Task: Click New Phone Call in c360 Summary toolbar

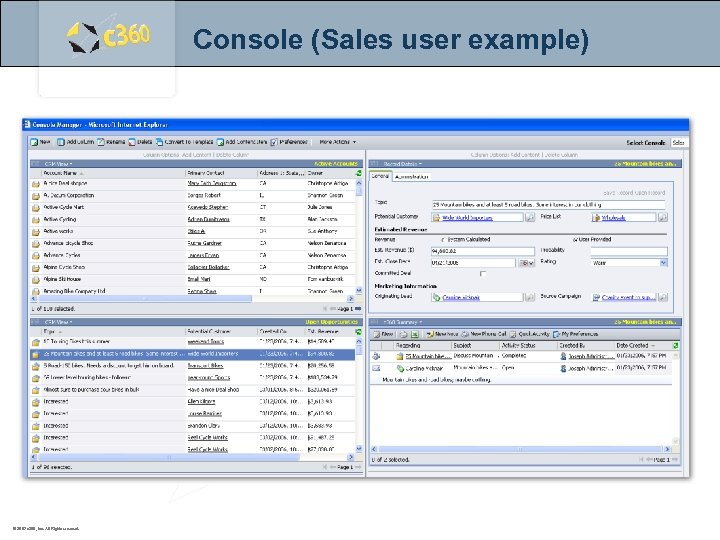Action: [484, 334]
